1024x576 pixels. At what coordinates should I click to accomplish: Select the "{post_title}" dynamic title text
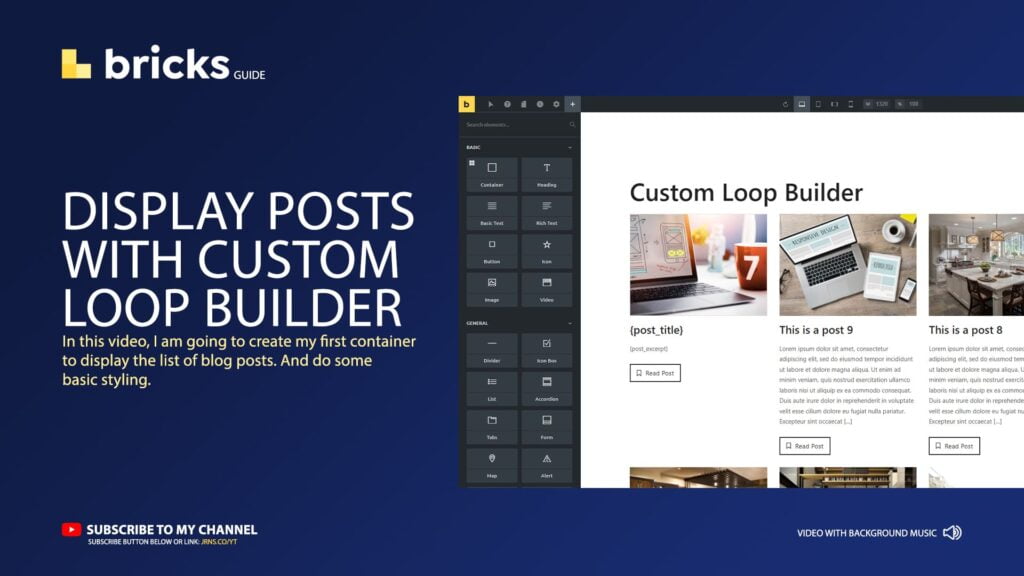pos(656,330)
